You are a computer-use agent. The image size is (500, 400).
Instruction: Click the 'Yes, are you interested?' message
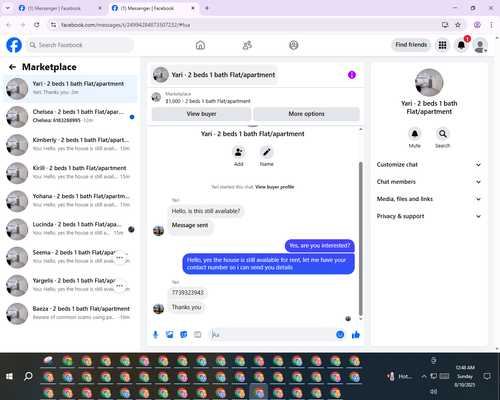[x=319, y=246]
